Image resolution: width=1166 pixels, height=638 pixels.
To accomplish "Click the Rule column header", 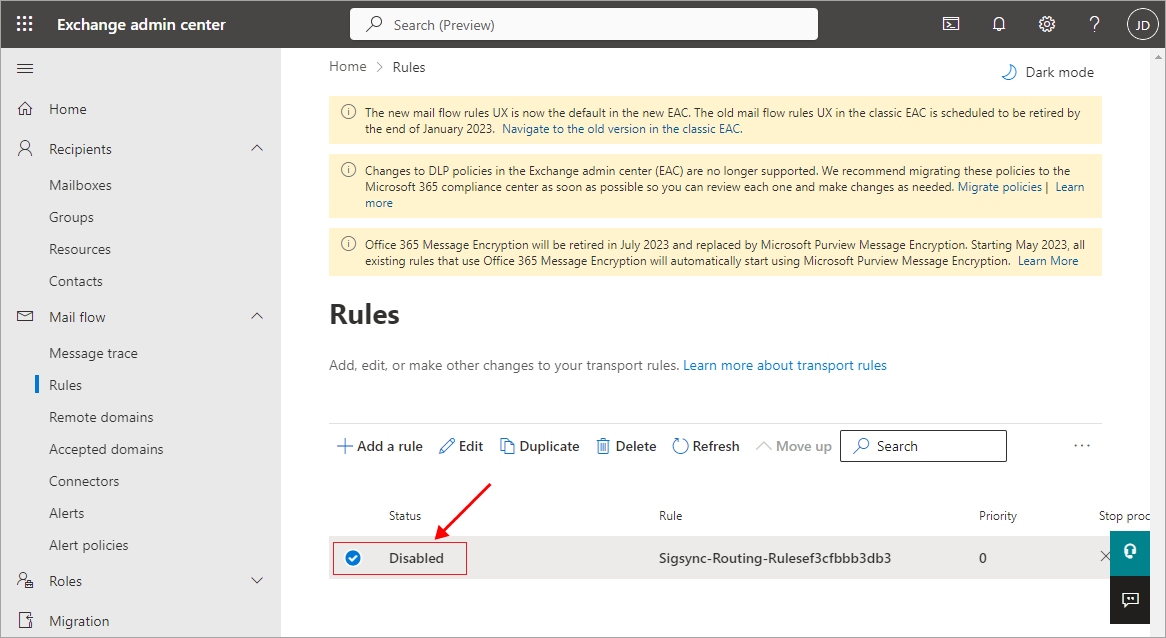I will pos(670,516).
